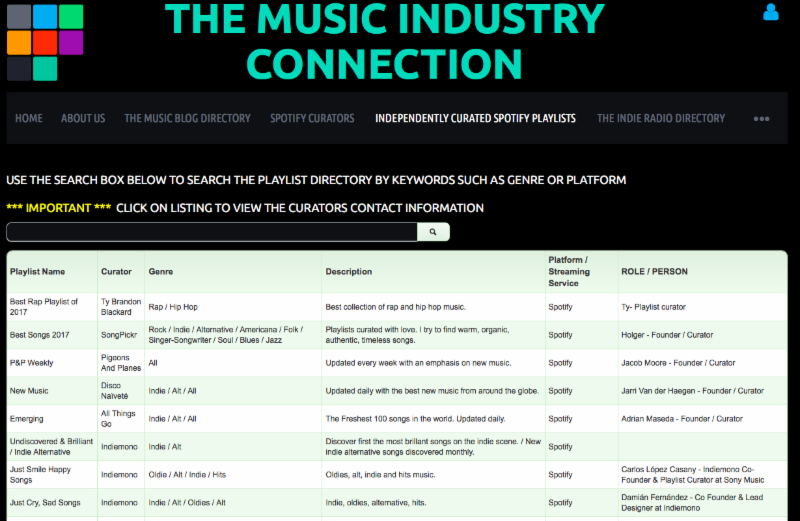Open the three-dots more menu
The image size is (800, 521).
pyautogui.click(x=761, y=119)
